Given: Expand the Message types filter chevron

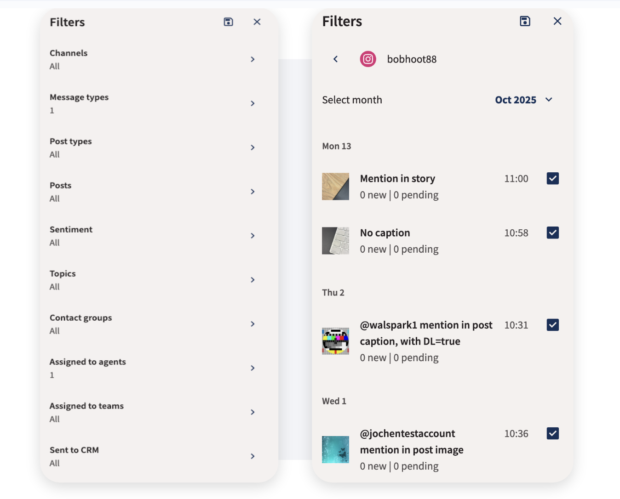Looking at the screenshot, I should 253,103.
